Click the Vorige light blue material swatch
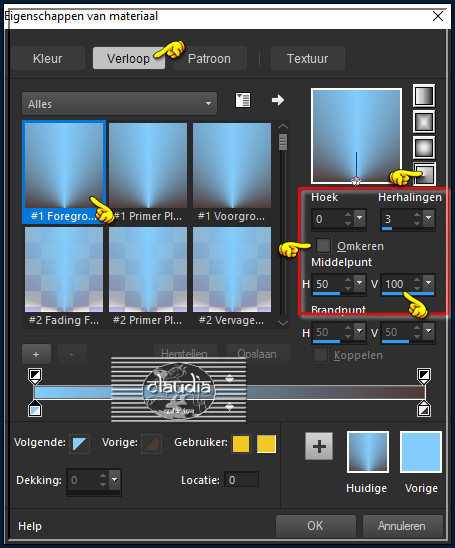Screen dimensions: 455x548 pyautogui.click(x=421, y=452)
